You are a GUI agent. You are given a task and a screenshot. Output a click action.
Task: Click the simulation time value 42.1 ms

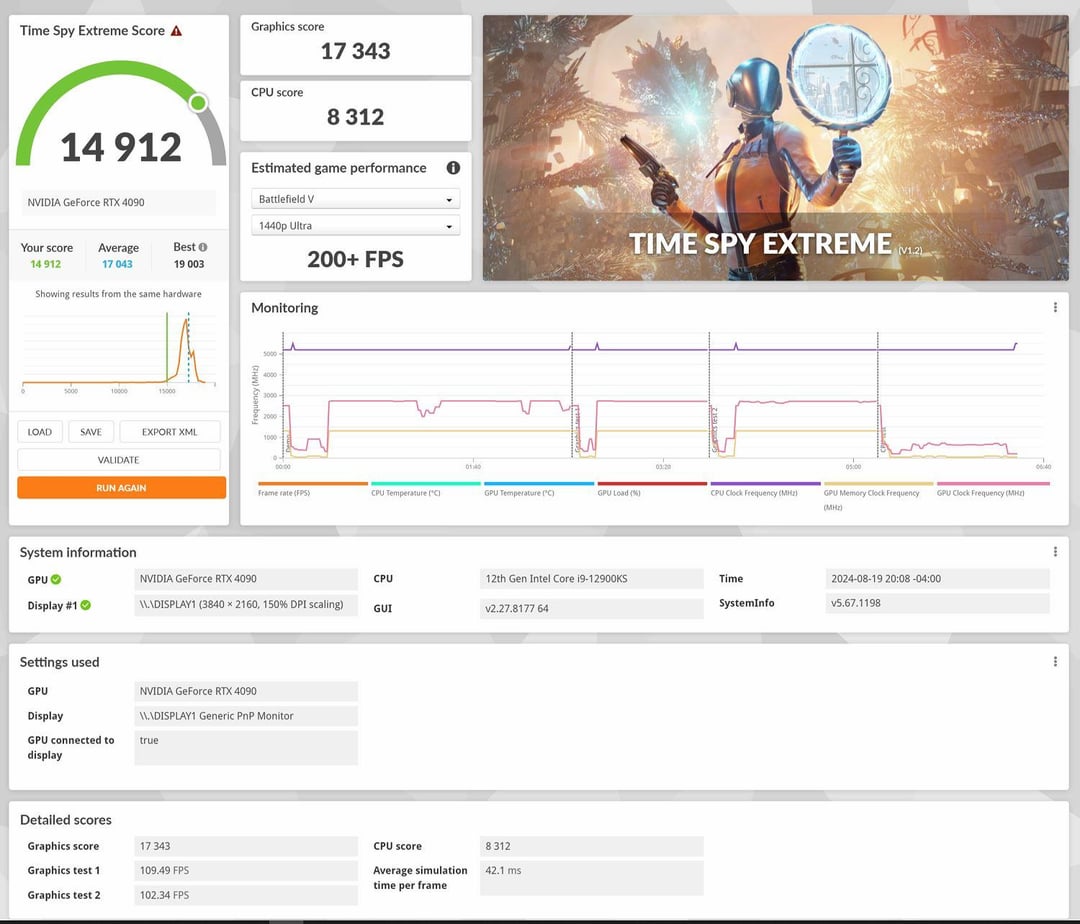[592, 878]
